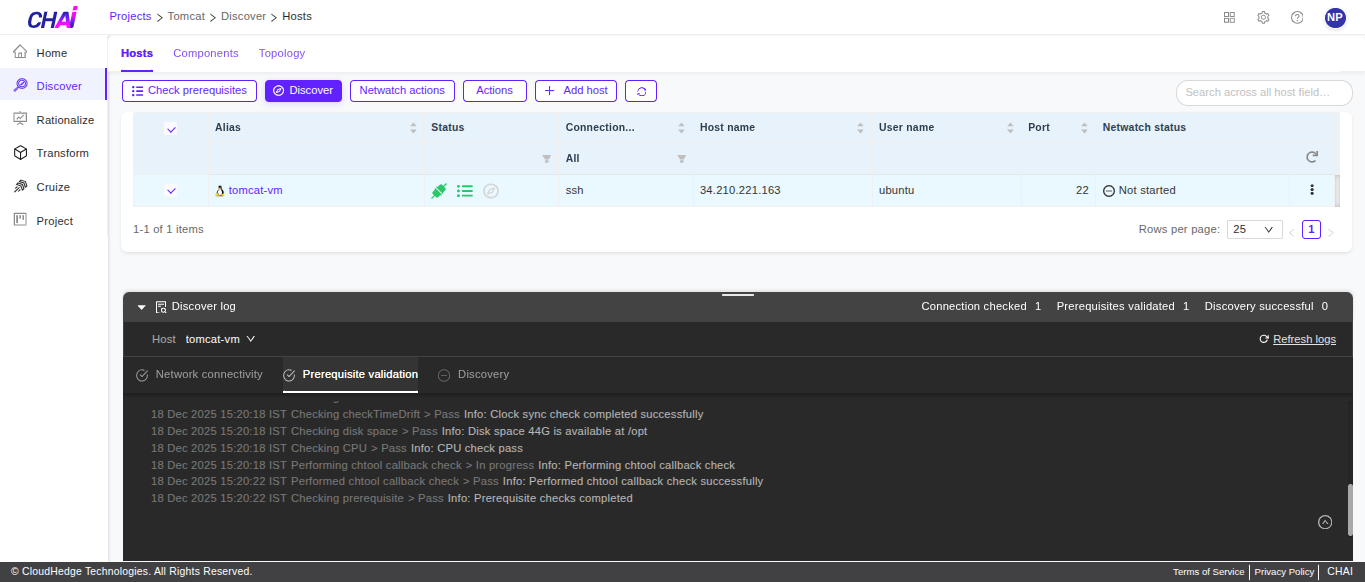Sort by the User name column arrows

[1010, 128]
